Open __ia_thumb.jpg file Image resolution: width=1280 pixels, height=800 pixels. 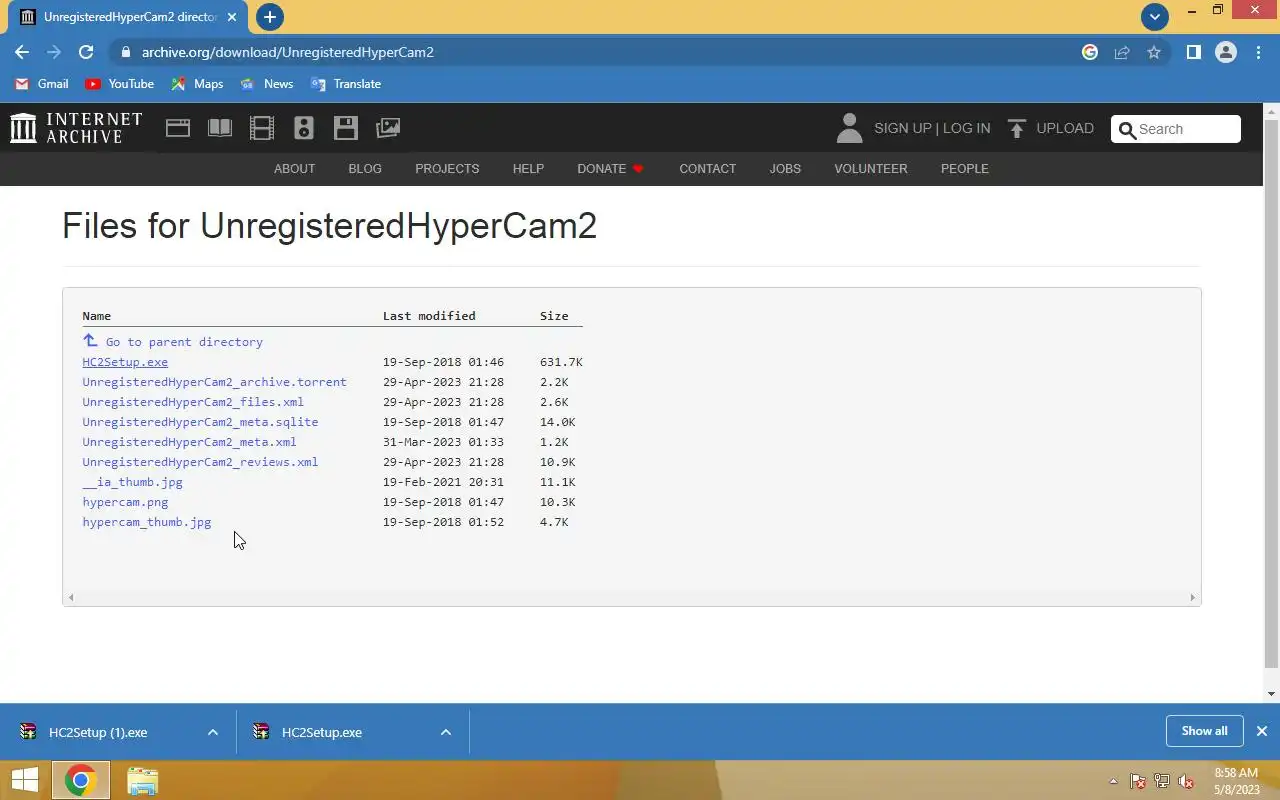(132, 482)
